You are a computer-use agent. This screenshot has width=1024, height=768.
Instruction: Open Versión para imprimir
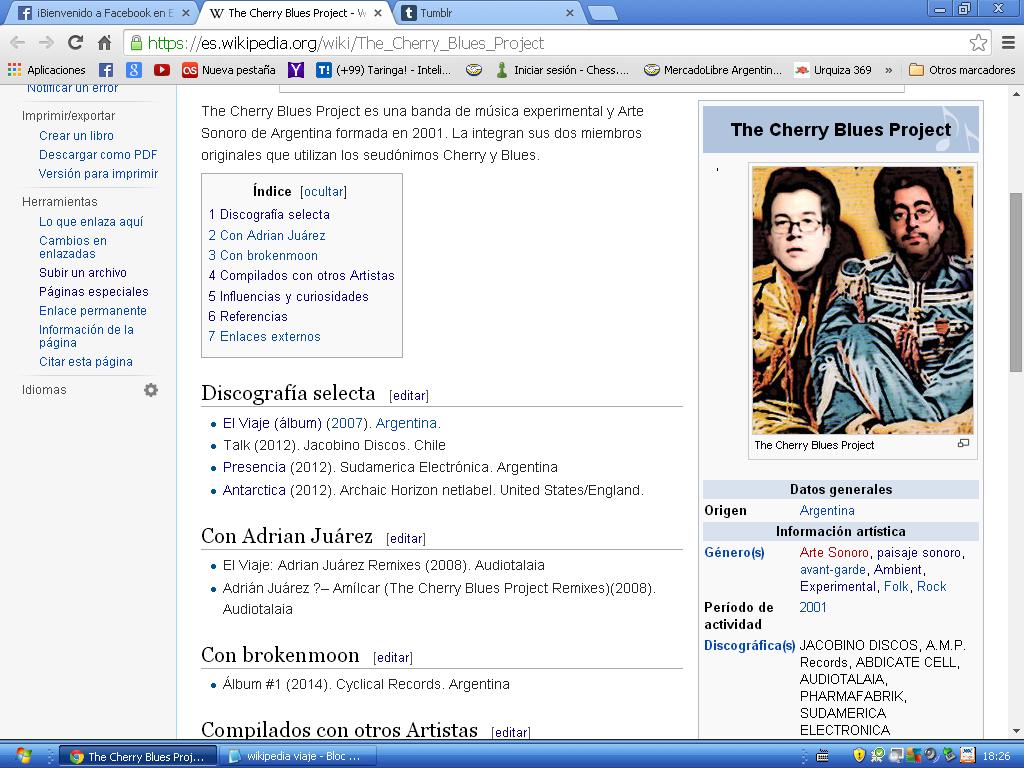click(99, 174)
